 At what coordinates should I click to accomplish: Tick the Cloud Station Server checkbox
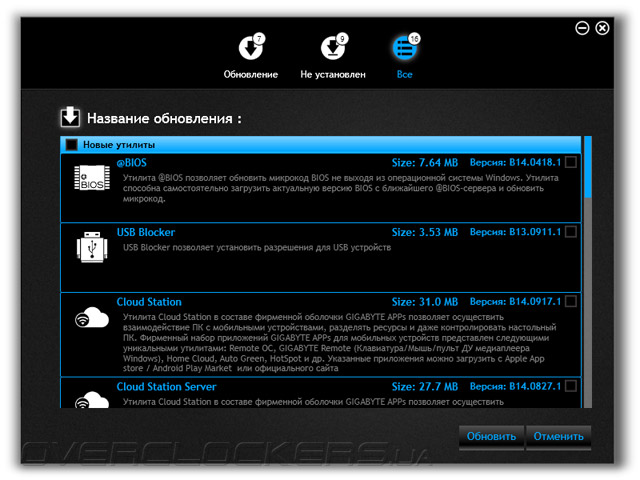coord(571,386)
